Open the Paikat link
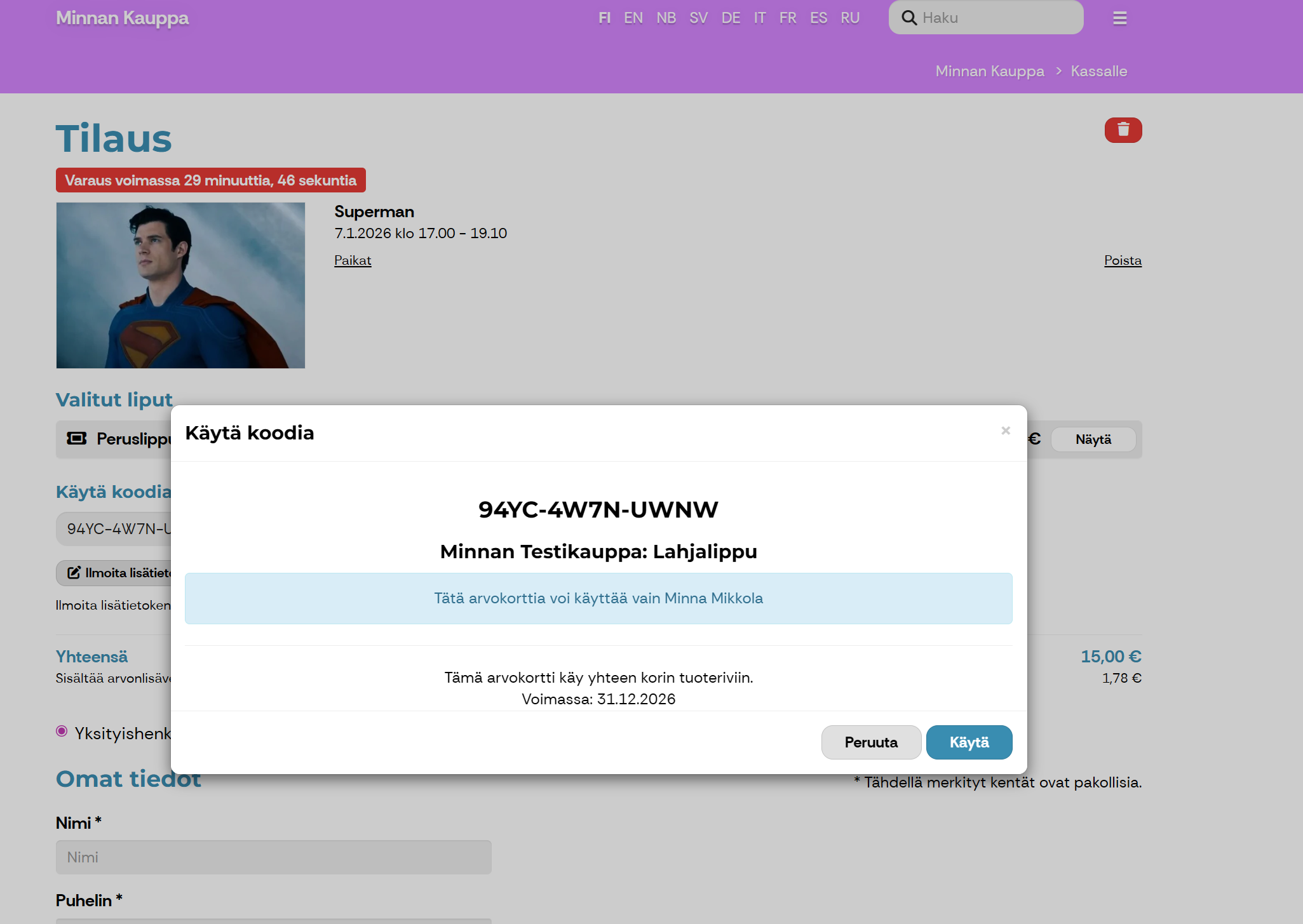1303x924 pixels. (353, 260)
